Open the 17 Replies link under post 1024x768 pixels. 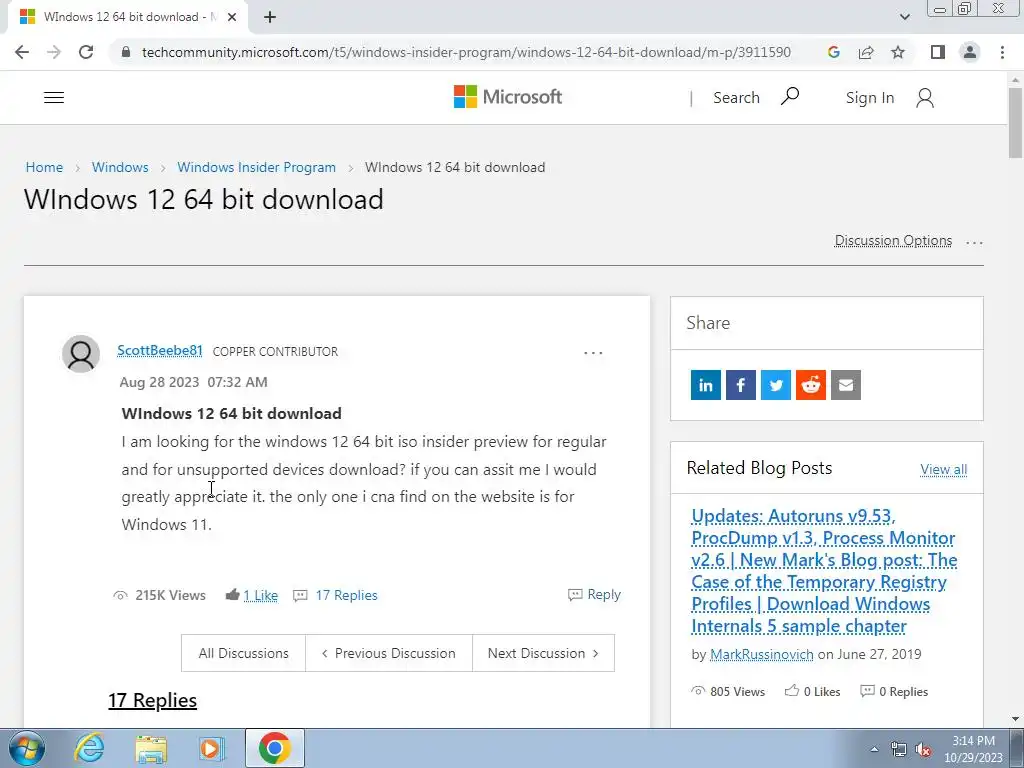pos(346,596)
